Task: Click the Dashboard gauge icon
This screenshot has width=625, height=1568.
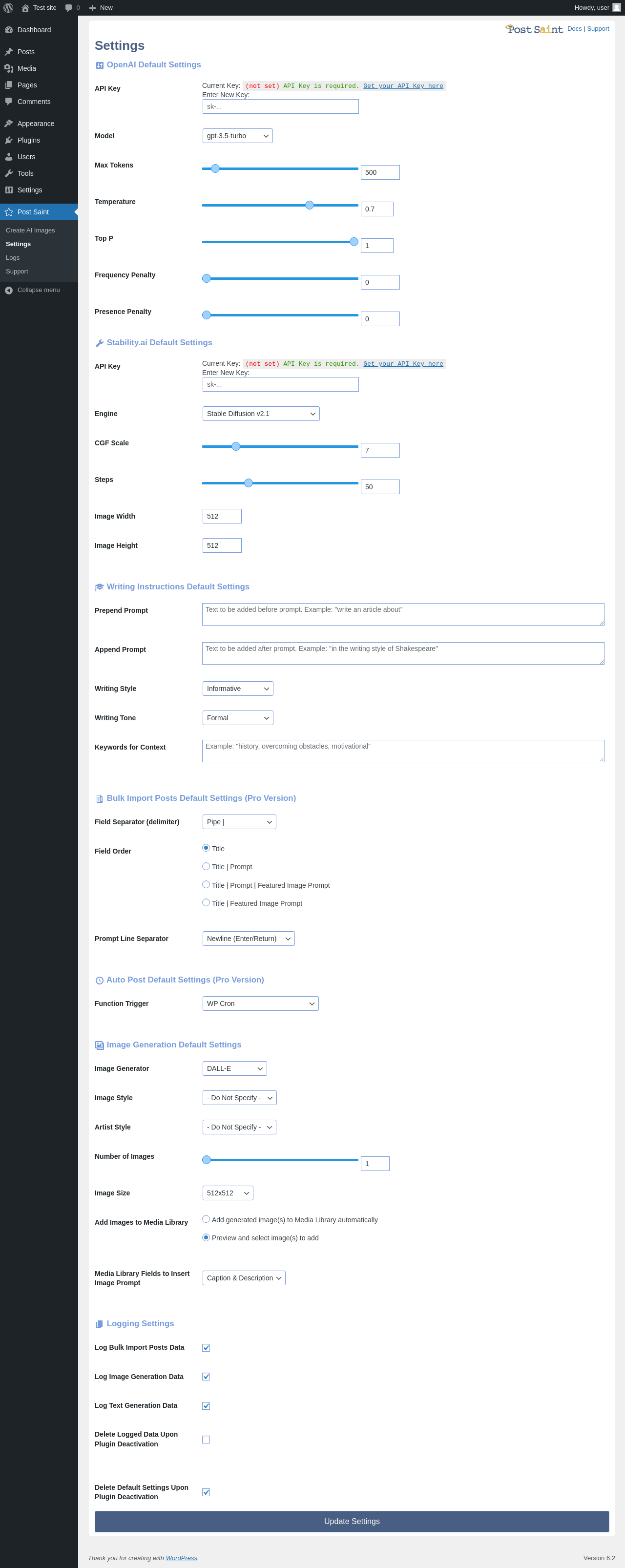Action: pos(8,30)
